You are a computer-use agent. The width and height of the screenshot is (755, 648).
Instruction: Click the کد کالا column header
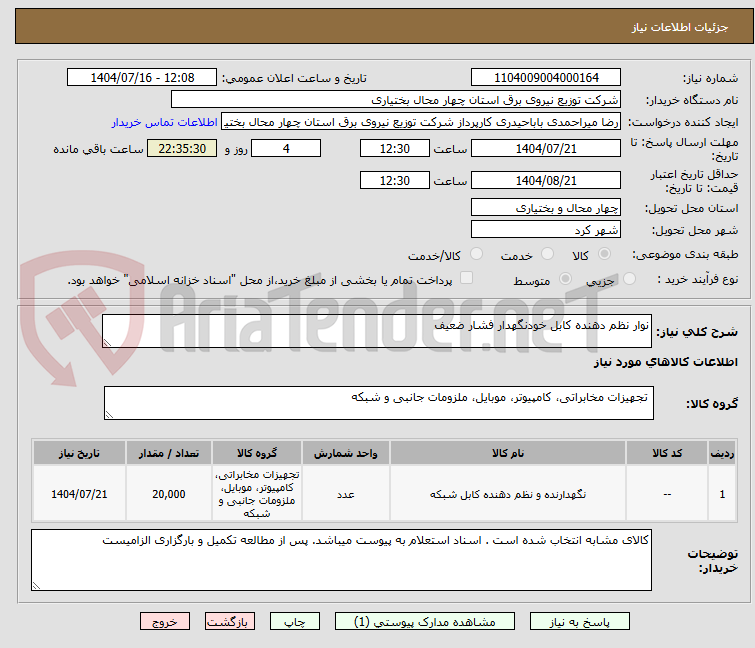coord(667,453)
